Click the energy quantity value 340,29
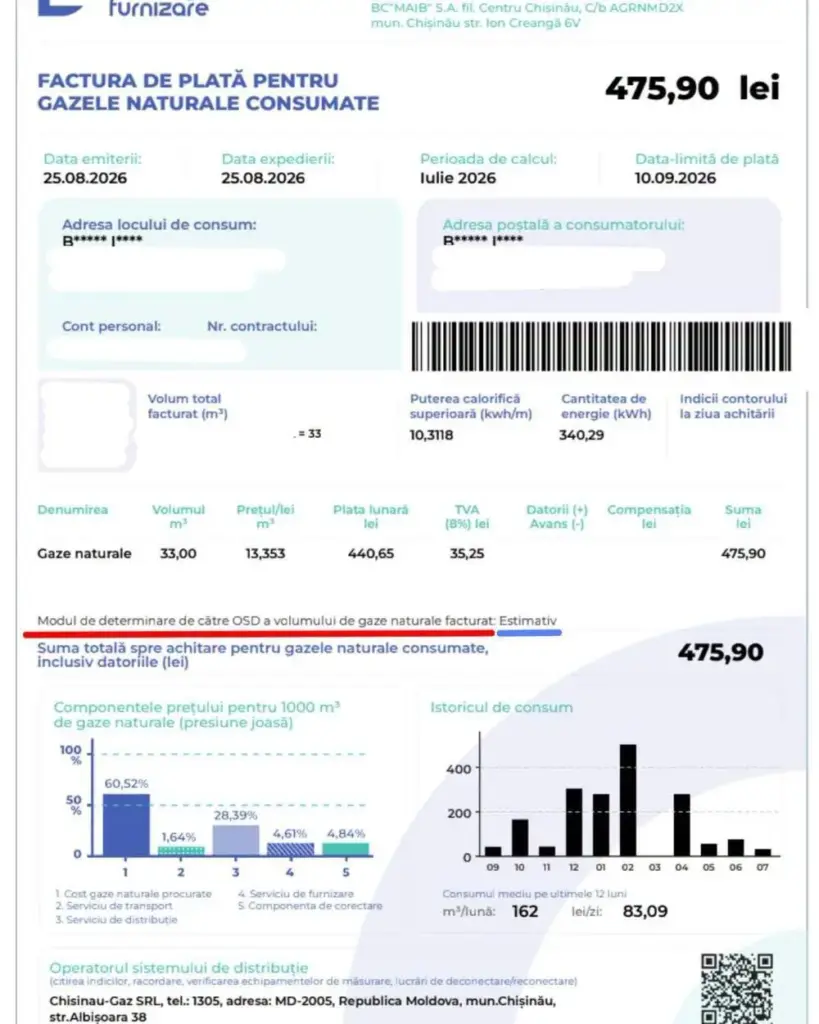 [581, 435]
